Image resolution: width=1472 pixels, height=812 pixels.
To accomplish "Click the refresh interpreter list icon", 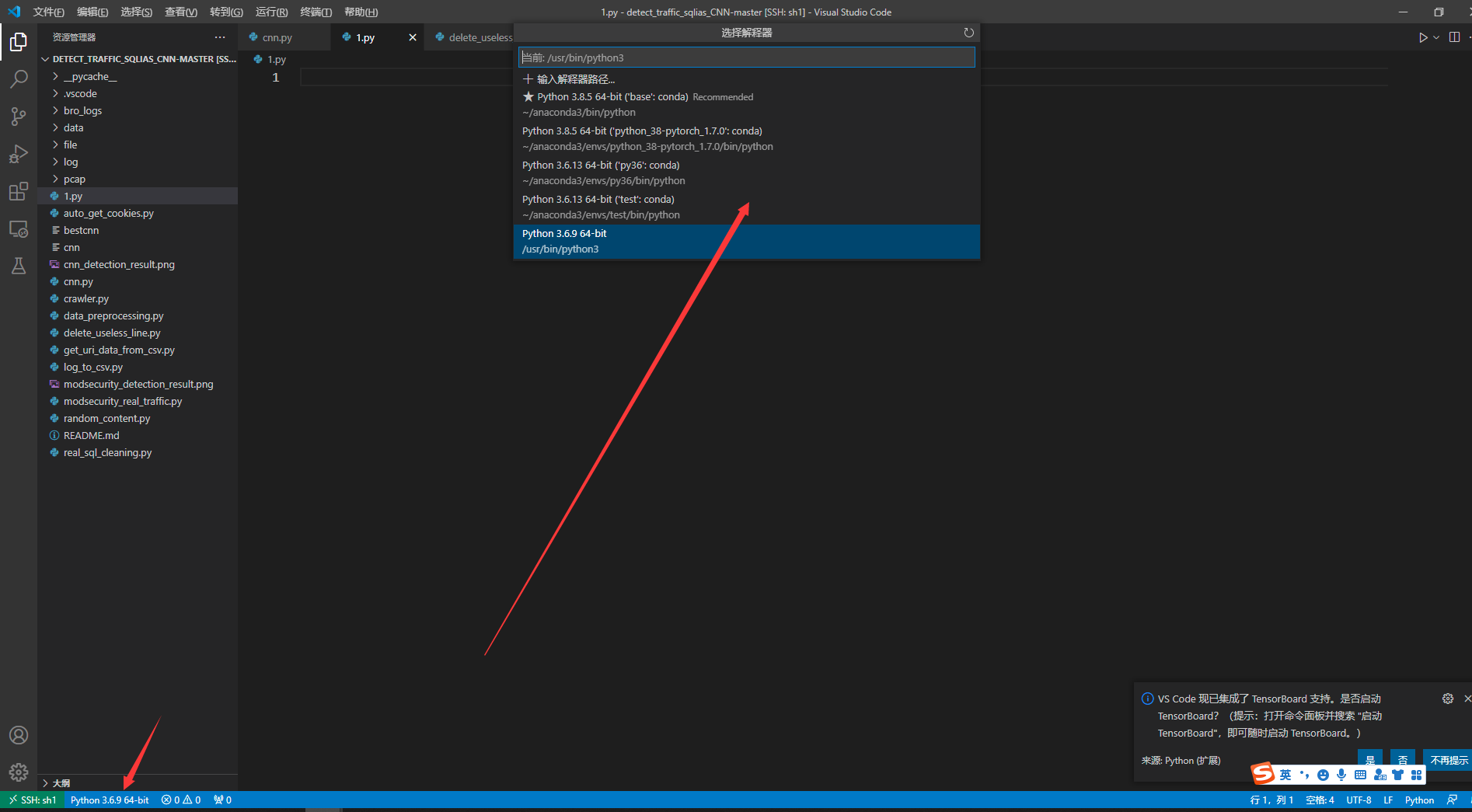I will point(968,33).
